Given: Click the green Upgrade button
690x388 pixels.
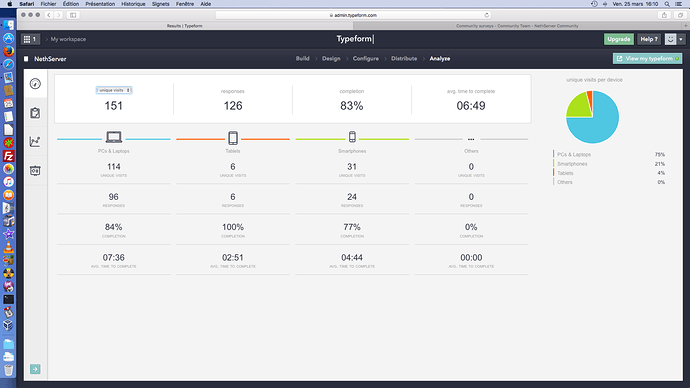Looking at the screenshot, I should [x=619, y=39].
